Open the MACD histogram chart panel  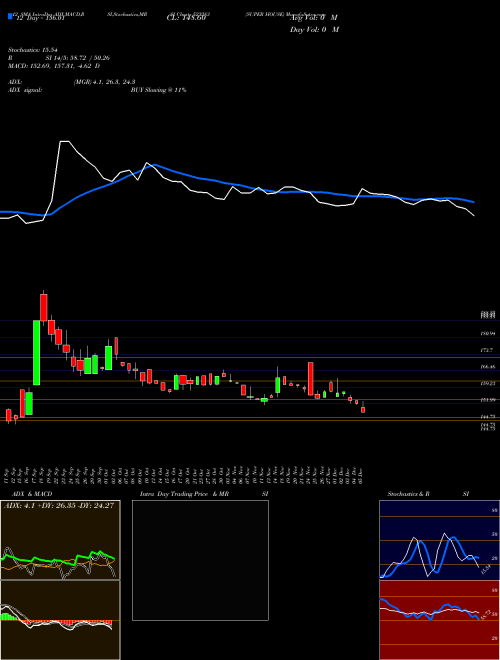[x=60, y=620]
